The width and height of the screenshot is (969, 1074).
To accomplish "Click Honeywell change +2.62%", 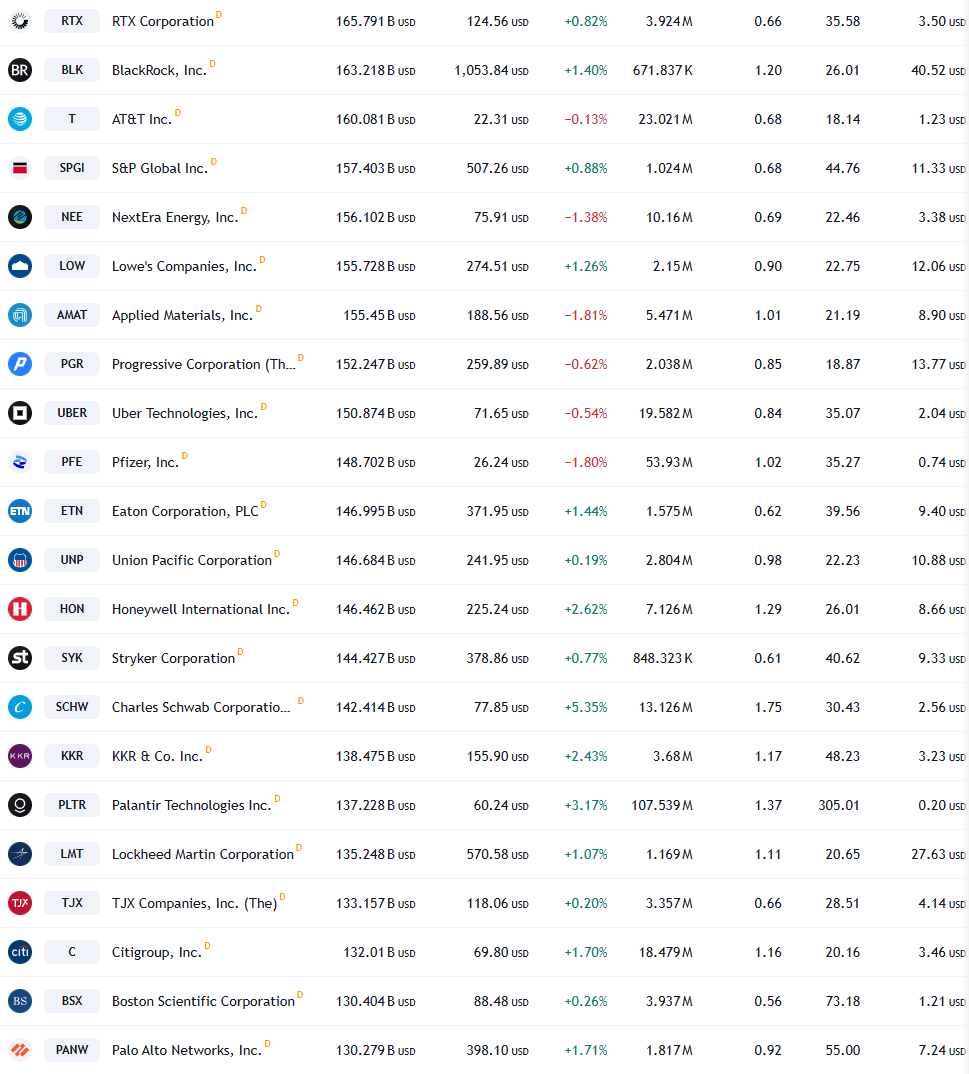I will (x=586, y=610).
